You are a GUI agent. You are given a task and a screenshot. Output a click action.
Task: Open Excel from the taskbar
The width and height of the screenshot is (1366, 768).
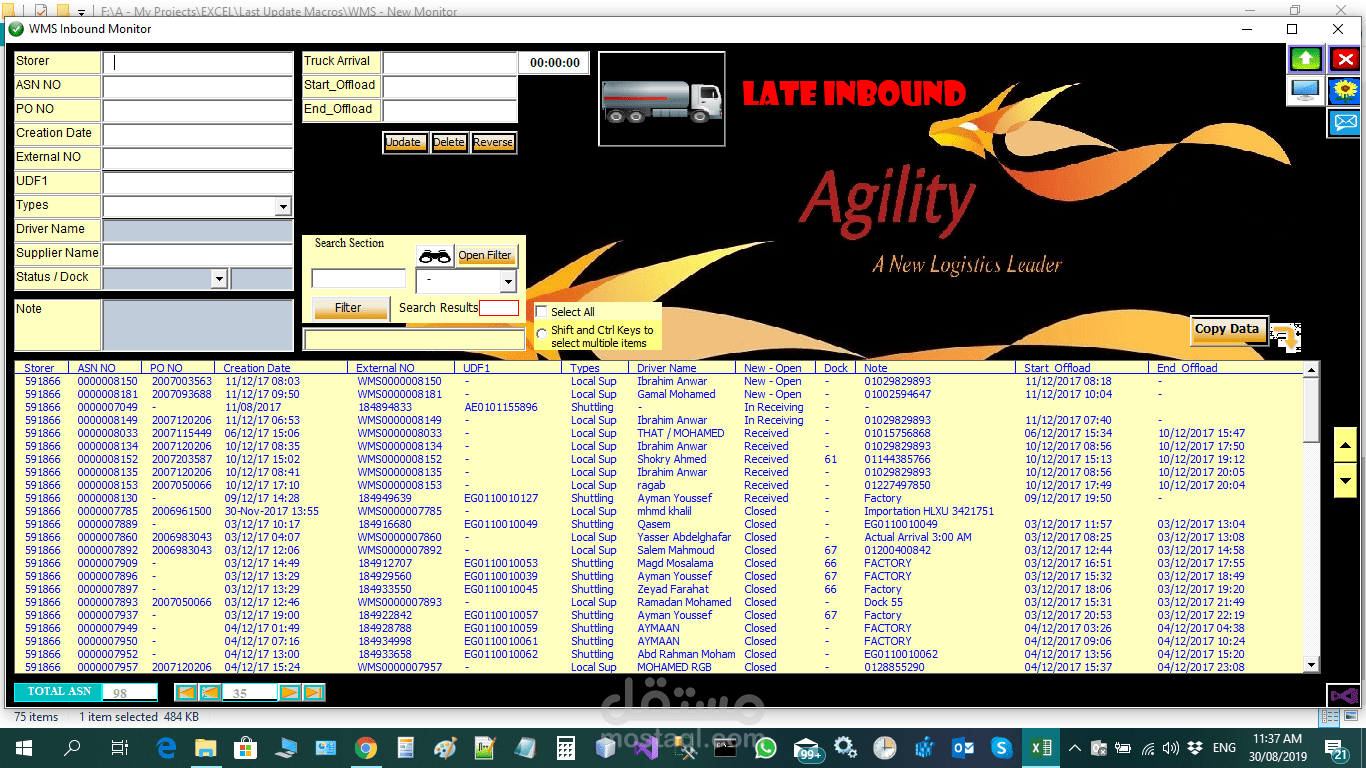tap(1040, 747)
